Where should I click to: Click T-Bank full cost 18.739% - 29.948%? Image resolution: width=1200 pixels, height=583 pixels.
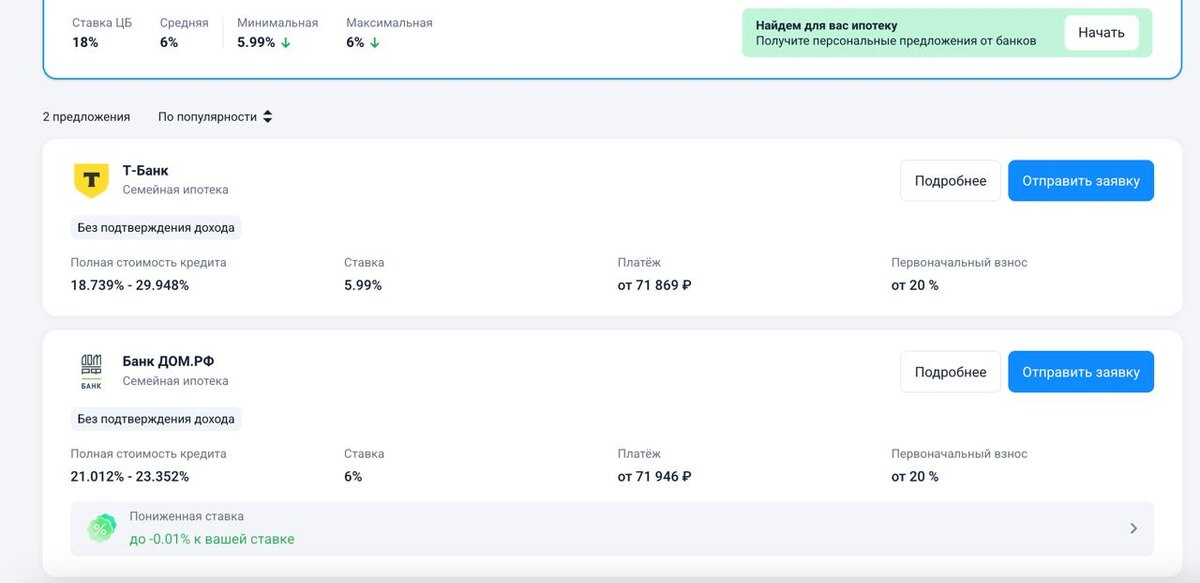[130, 285]
